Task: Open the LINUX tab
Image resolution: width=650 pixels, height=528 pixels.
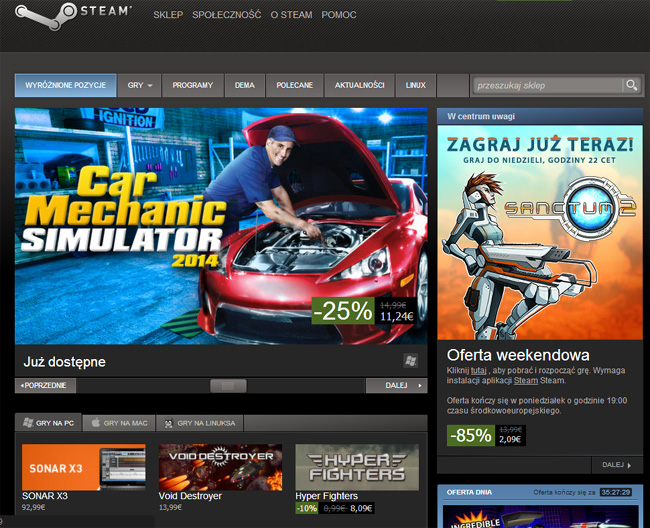Action: [x=415, y=85]
